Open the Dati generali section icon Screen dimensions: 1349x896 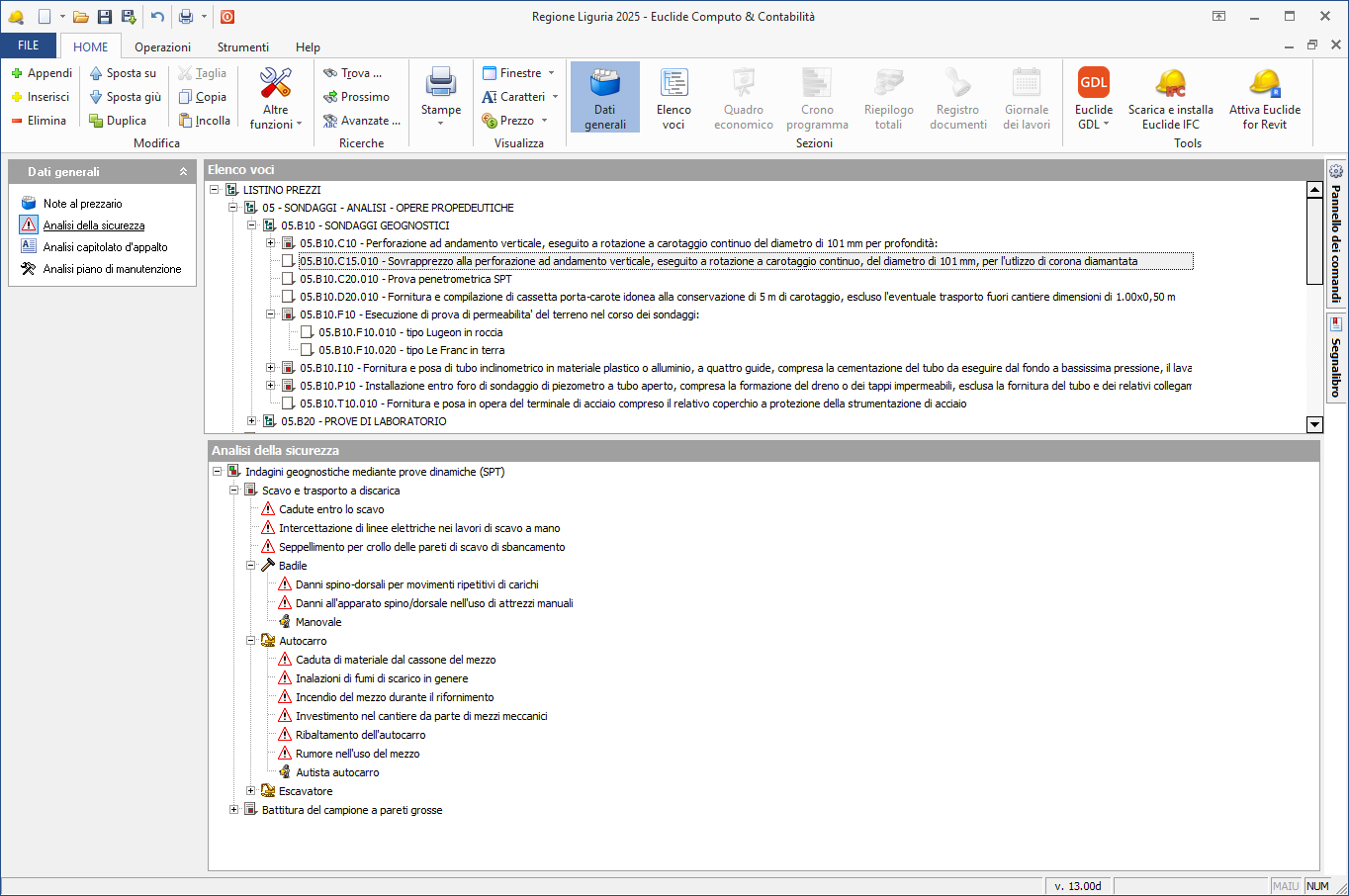click(604, 84)
